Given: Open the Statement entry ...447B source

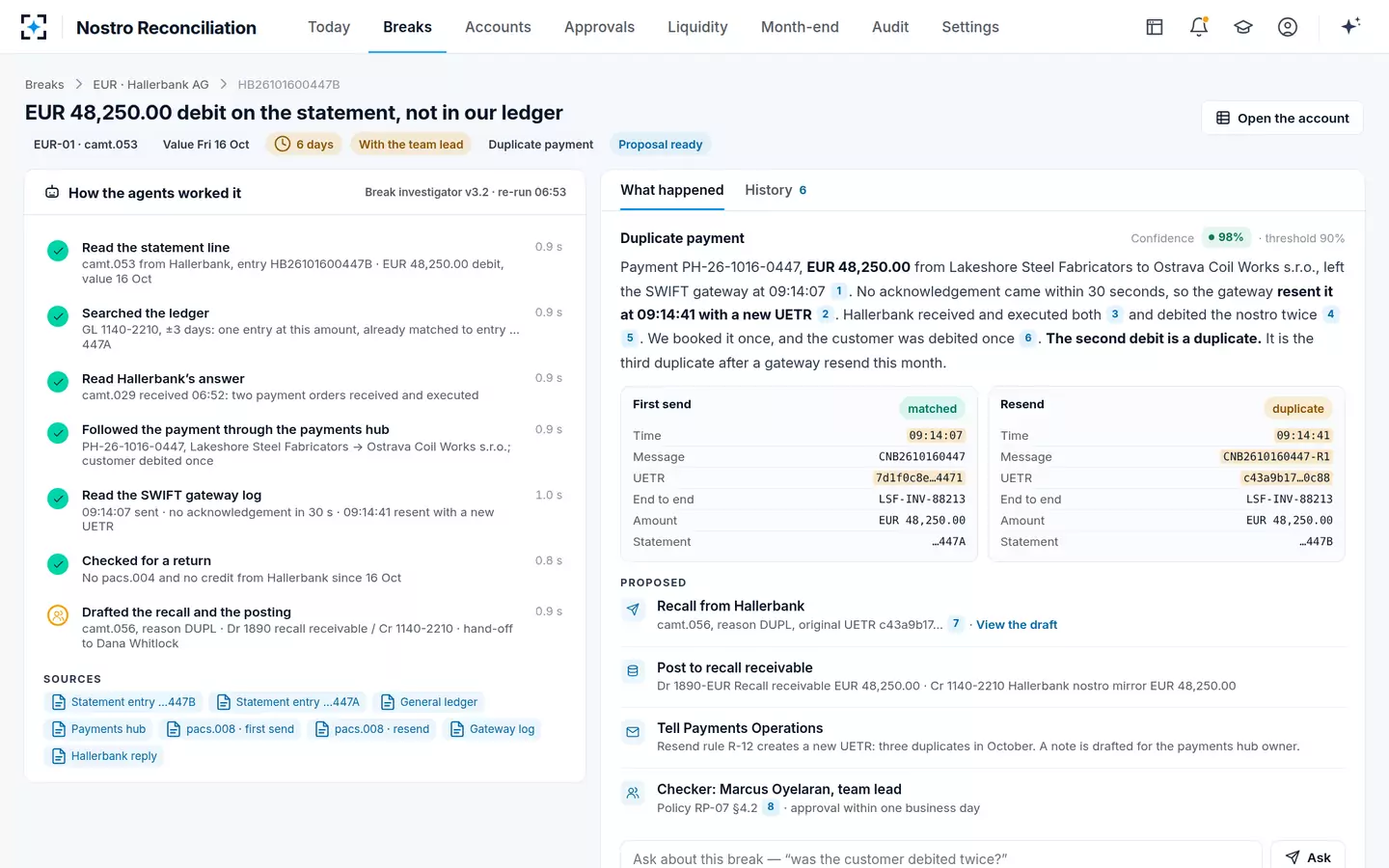Looking at the screenshot, I should pyautogui.click(x=123, y=702).
